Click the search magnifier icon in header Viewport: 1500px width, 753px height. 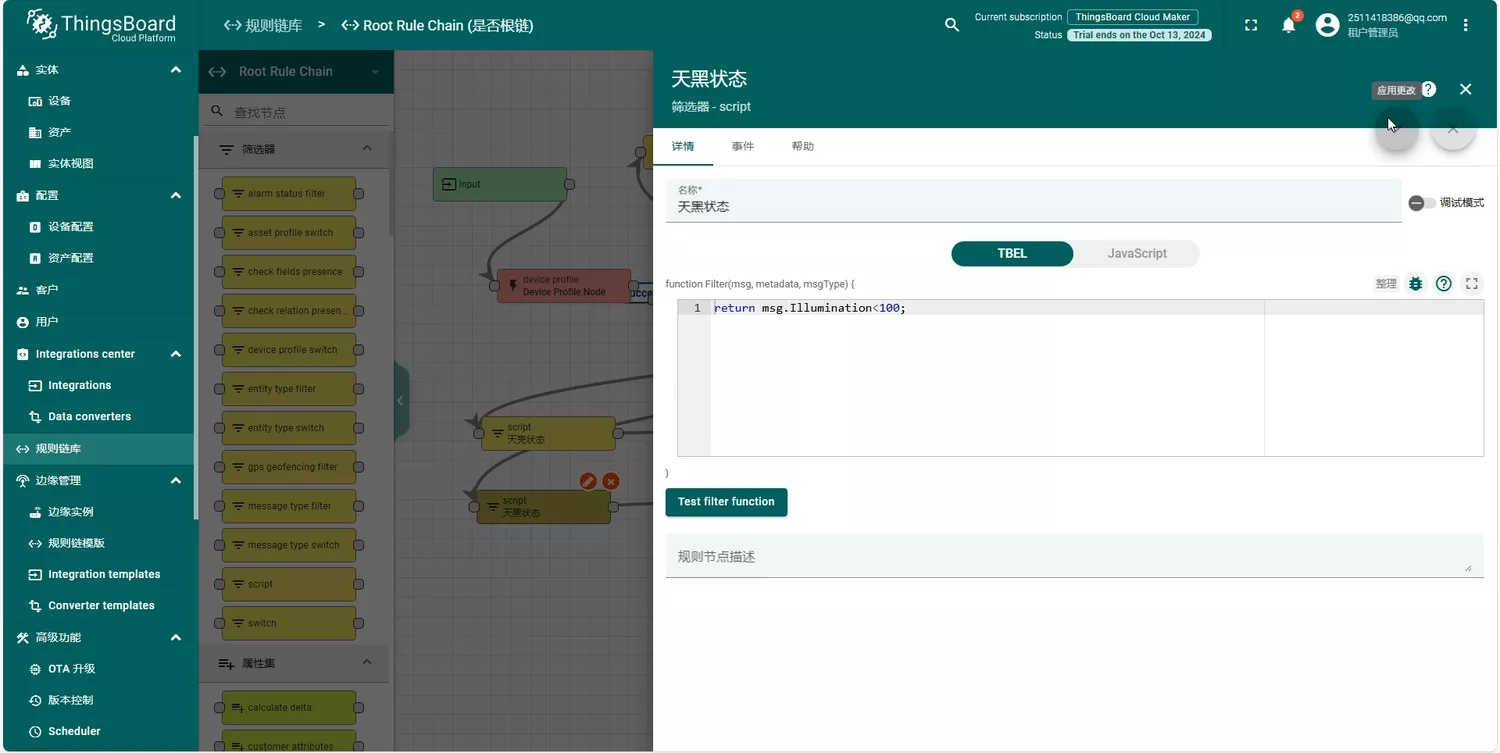[x=952, y=25]
